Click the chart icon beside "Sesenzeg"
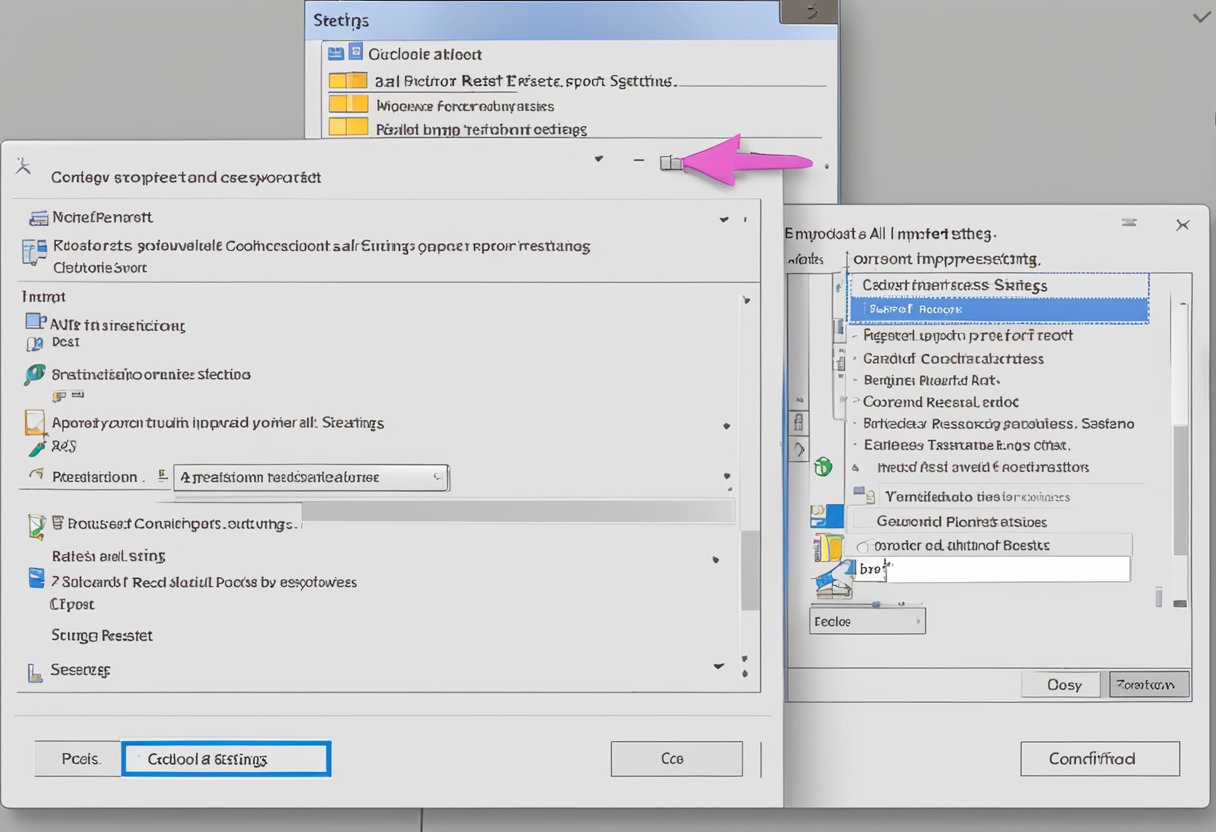 pos(35,671)
